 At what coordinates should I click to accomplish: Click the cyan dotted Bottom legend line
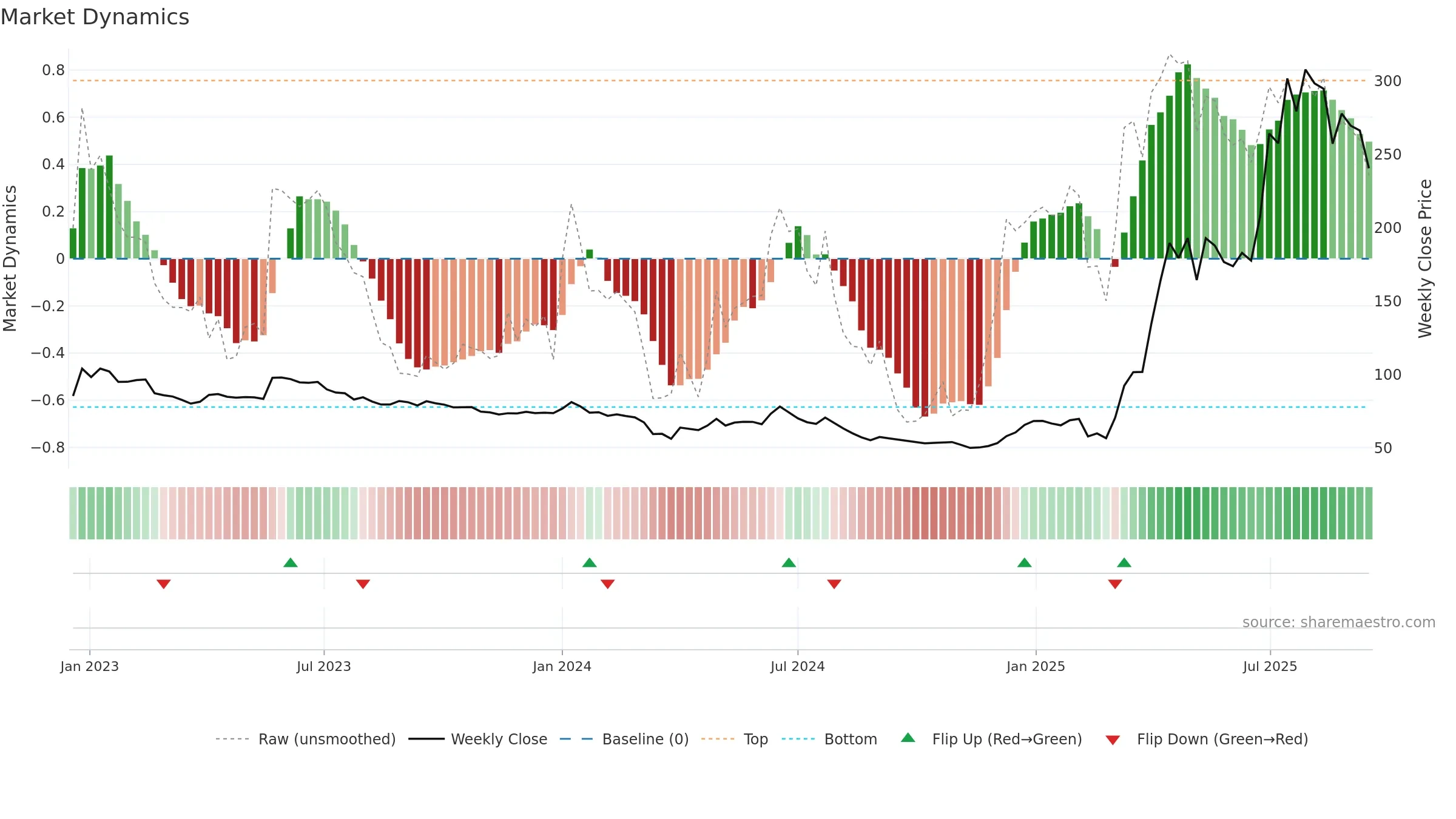[x=798, y=739]
